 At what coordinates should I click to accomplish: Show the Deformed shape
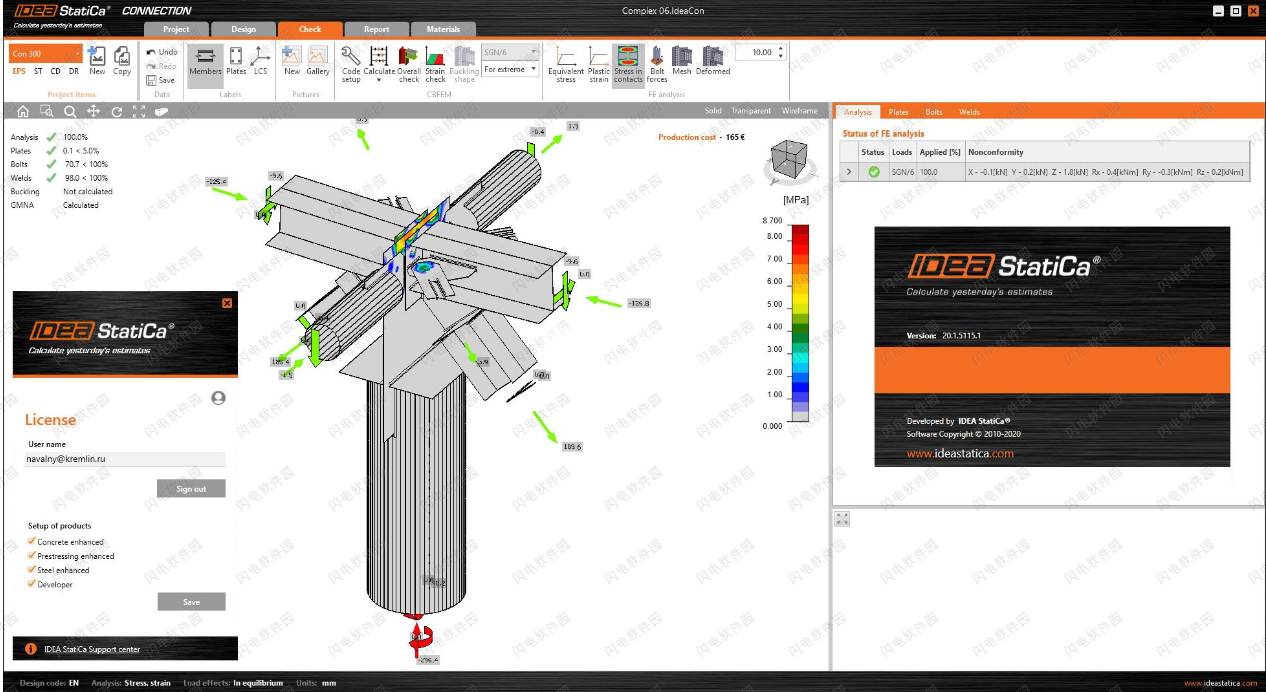(x=713, y=61)
